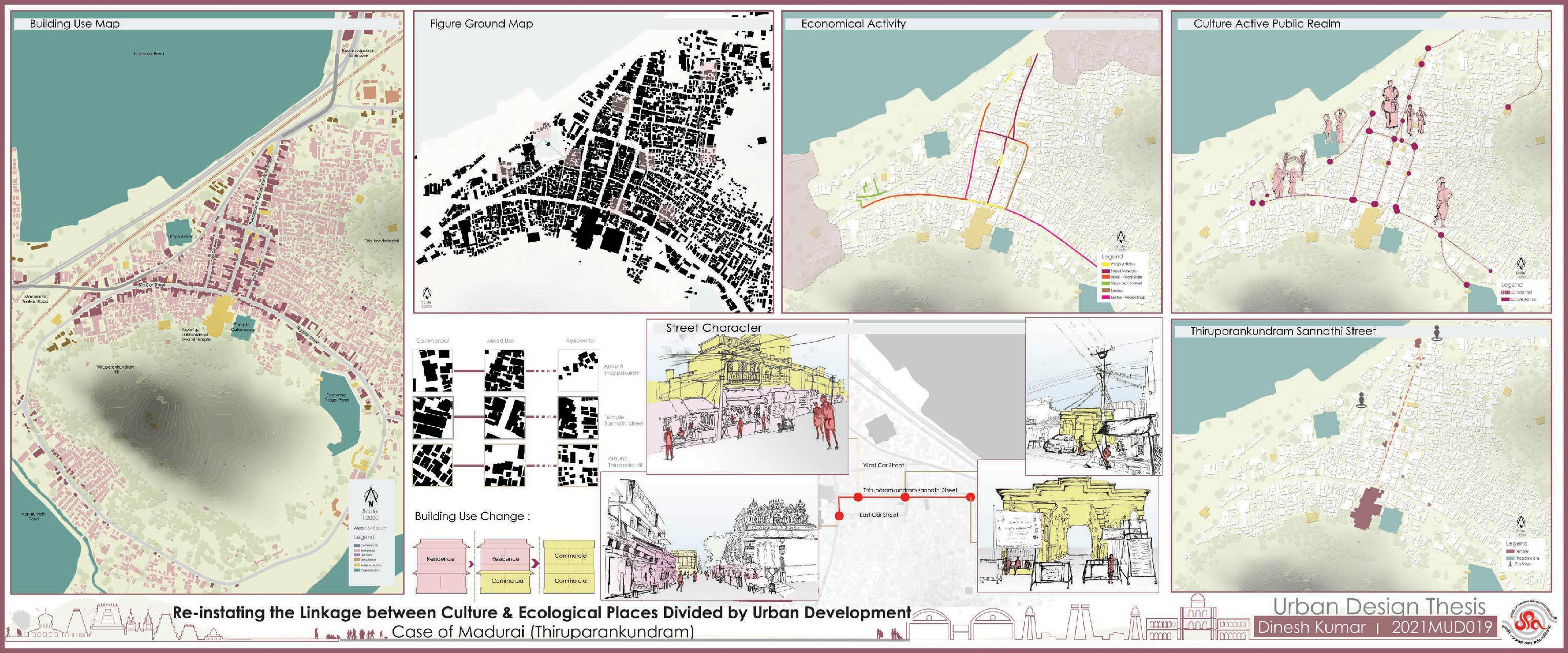Click the bus stop marker near the Theppakulam tank

pos(1361,400)
